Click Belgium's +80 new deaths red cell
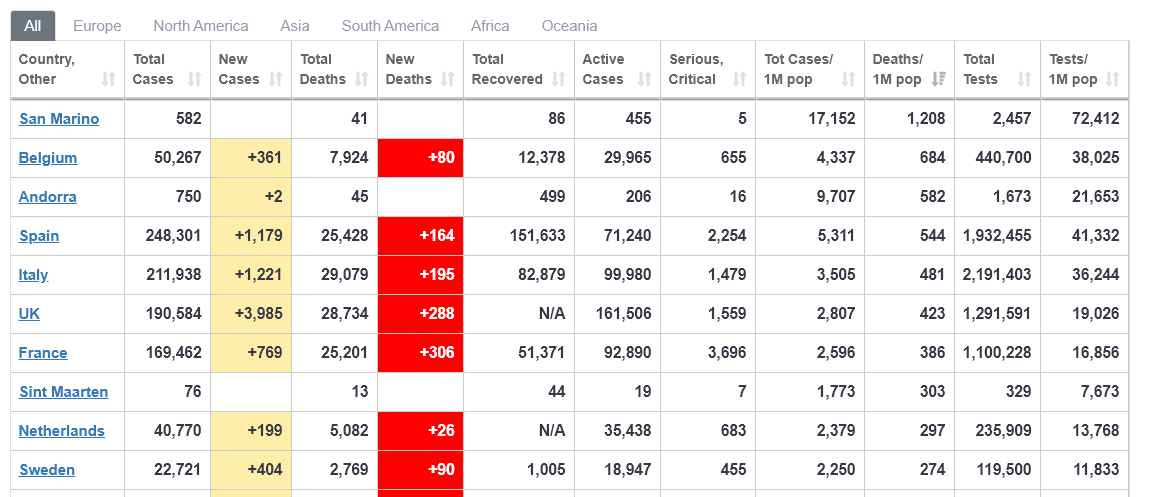1158x497 pixels. click(420, 158)
